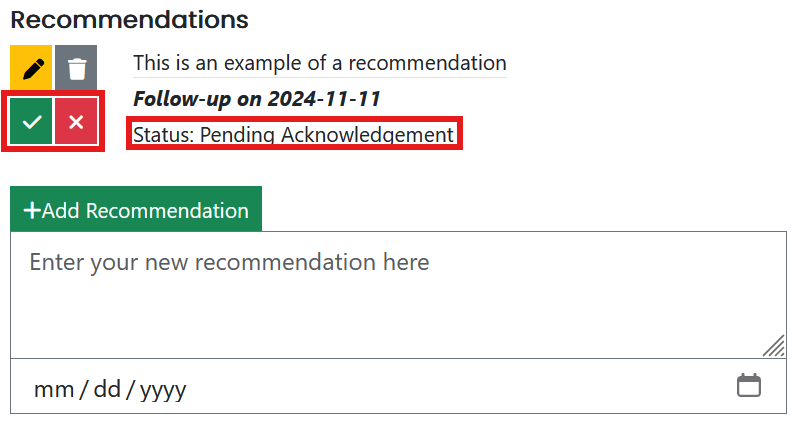Delete the recommendation with the trash icon
The image size is (806, 439).
click(x=77, y=69)
